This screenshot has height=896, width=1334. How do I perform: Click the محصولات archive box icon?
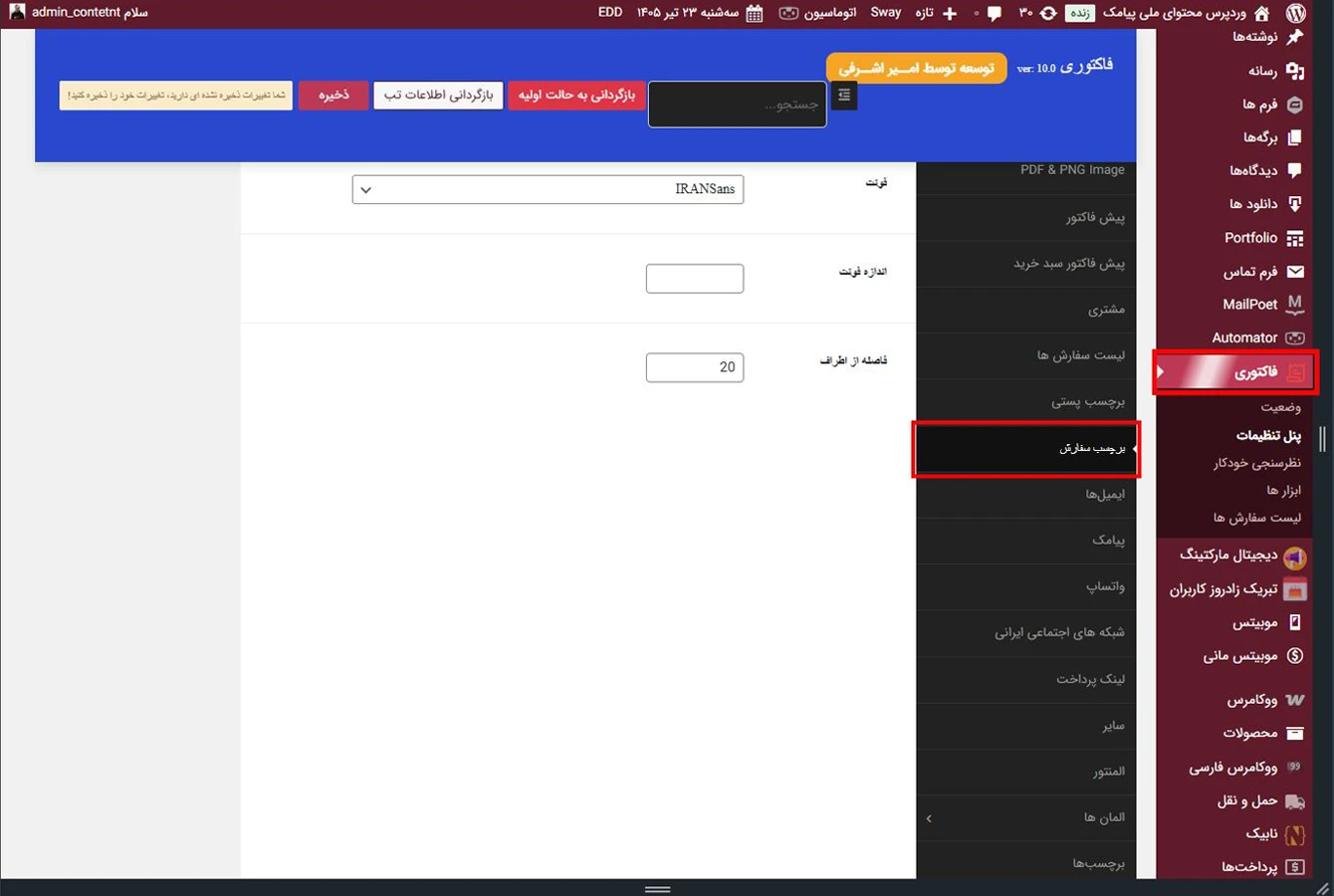[1294, 733]
